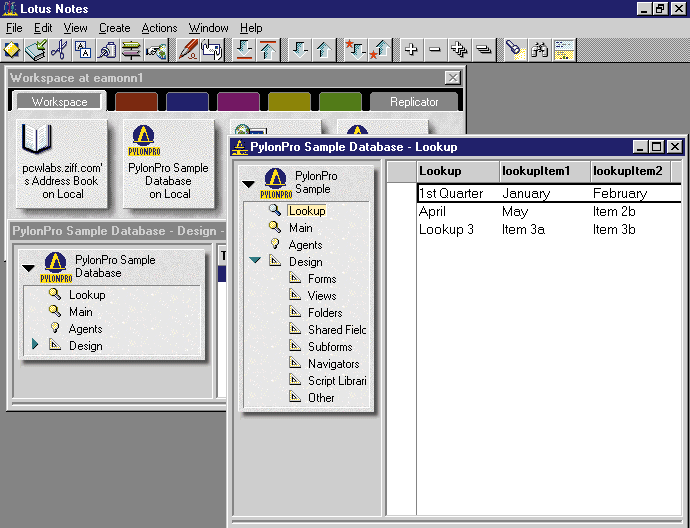The width and height of the screenshot is (690, 528).
Task: Click the hand holding card SmartIcon
Action: 212,49
